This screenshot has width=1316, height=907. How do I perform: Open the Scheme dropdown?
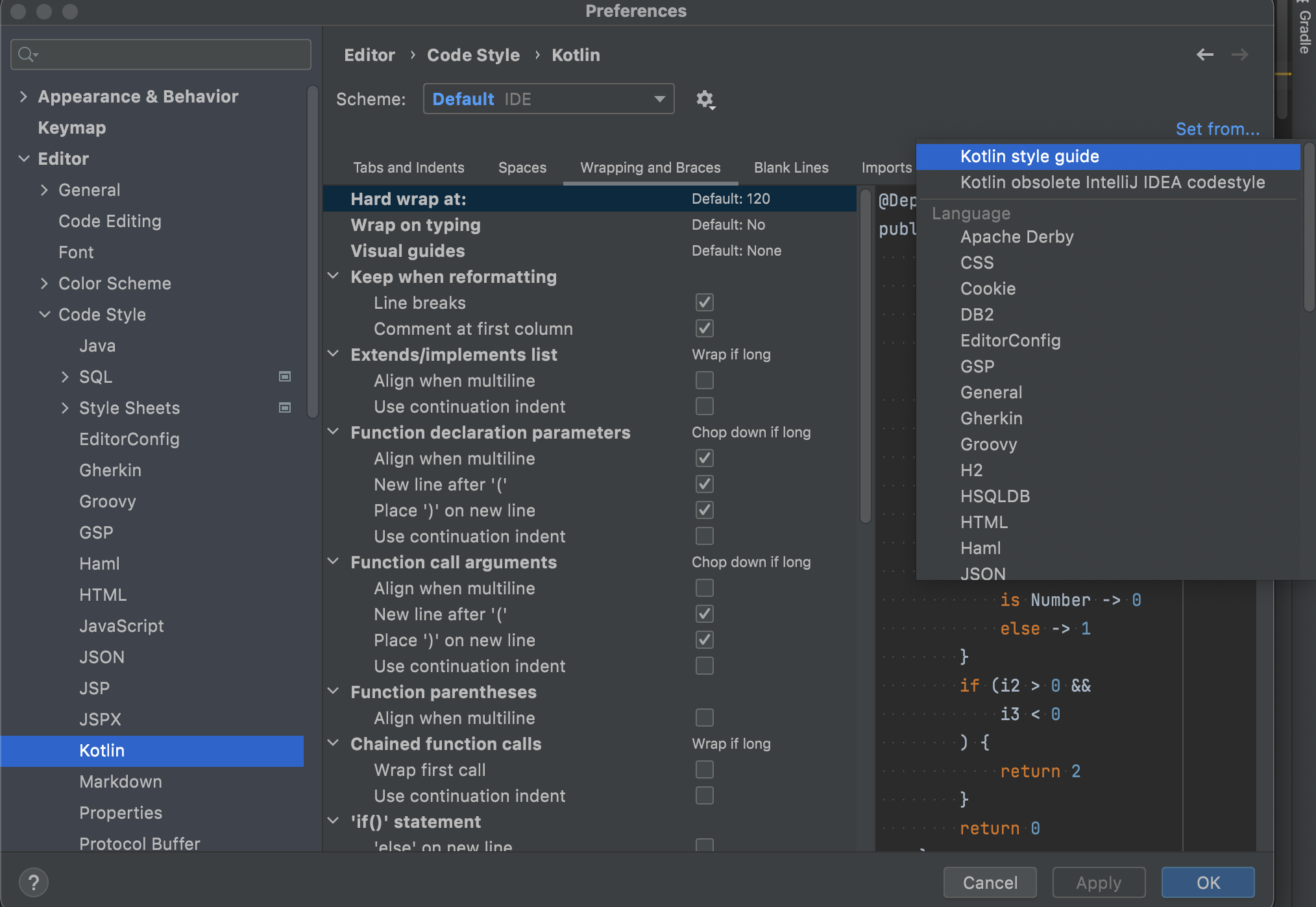pyautogui.click(x=548, y=99)
